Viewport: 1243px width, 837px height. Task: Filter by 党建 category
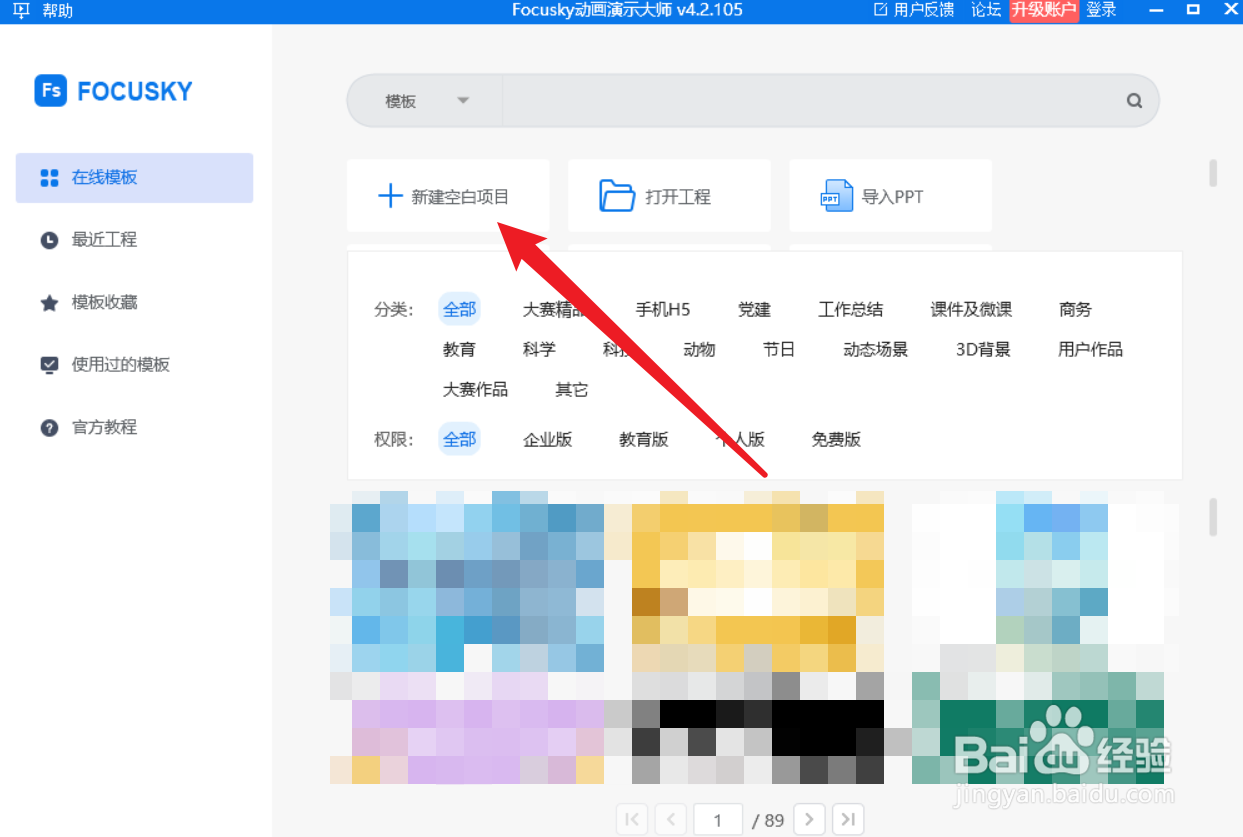pos(754,310)
